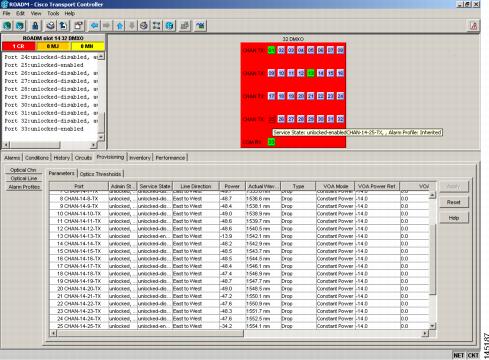Click the Port column header

pyautogui.click(x=79, y=186)
